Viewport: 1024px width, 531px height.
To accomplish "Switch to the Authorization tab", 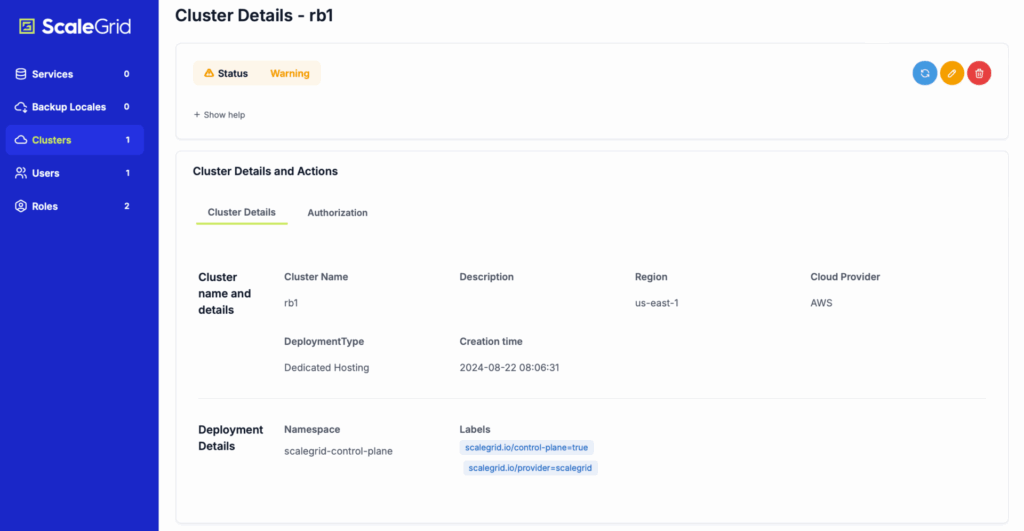I will tap(337, 213).
